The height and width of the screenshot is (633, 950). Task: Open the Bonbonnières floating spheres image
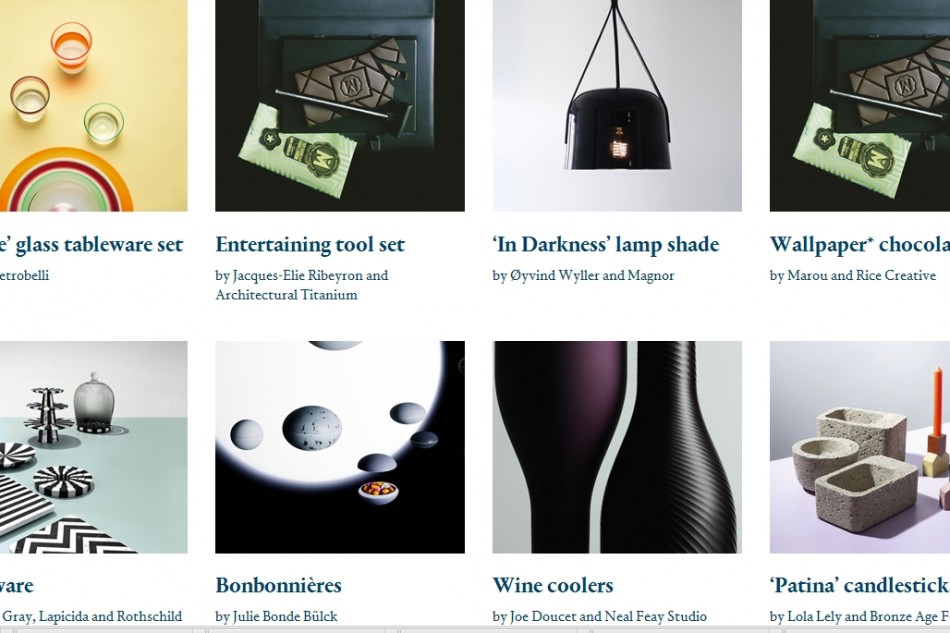340,447
